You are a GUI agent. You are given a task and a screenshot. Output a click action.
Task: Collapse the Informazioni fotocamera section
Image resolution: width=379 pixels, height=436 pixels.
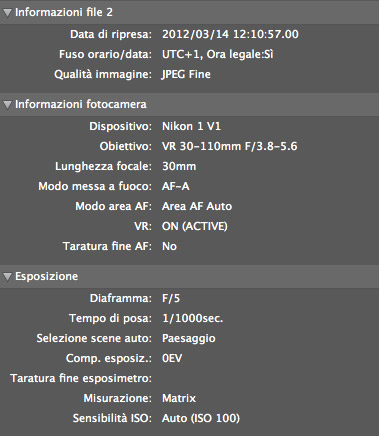7,105
